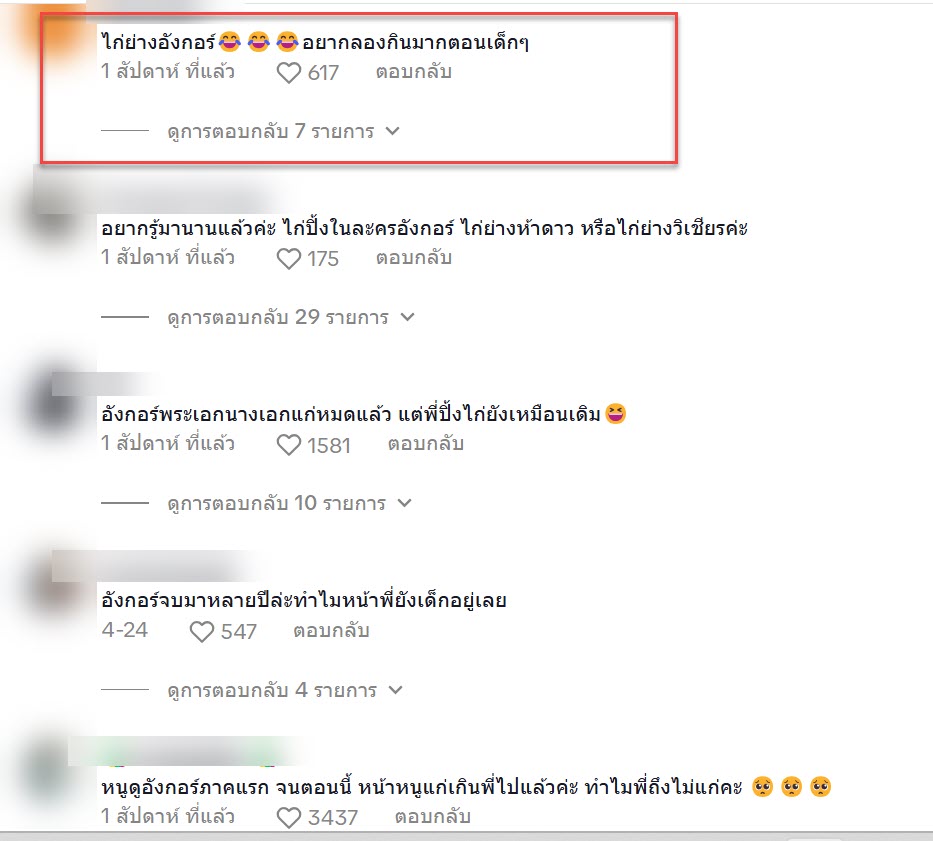Tap the heart on the 1581-like comment
The width and height of the screenshot is (933, 841).
click(289, 445)
